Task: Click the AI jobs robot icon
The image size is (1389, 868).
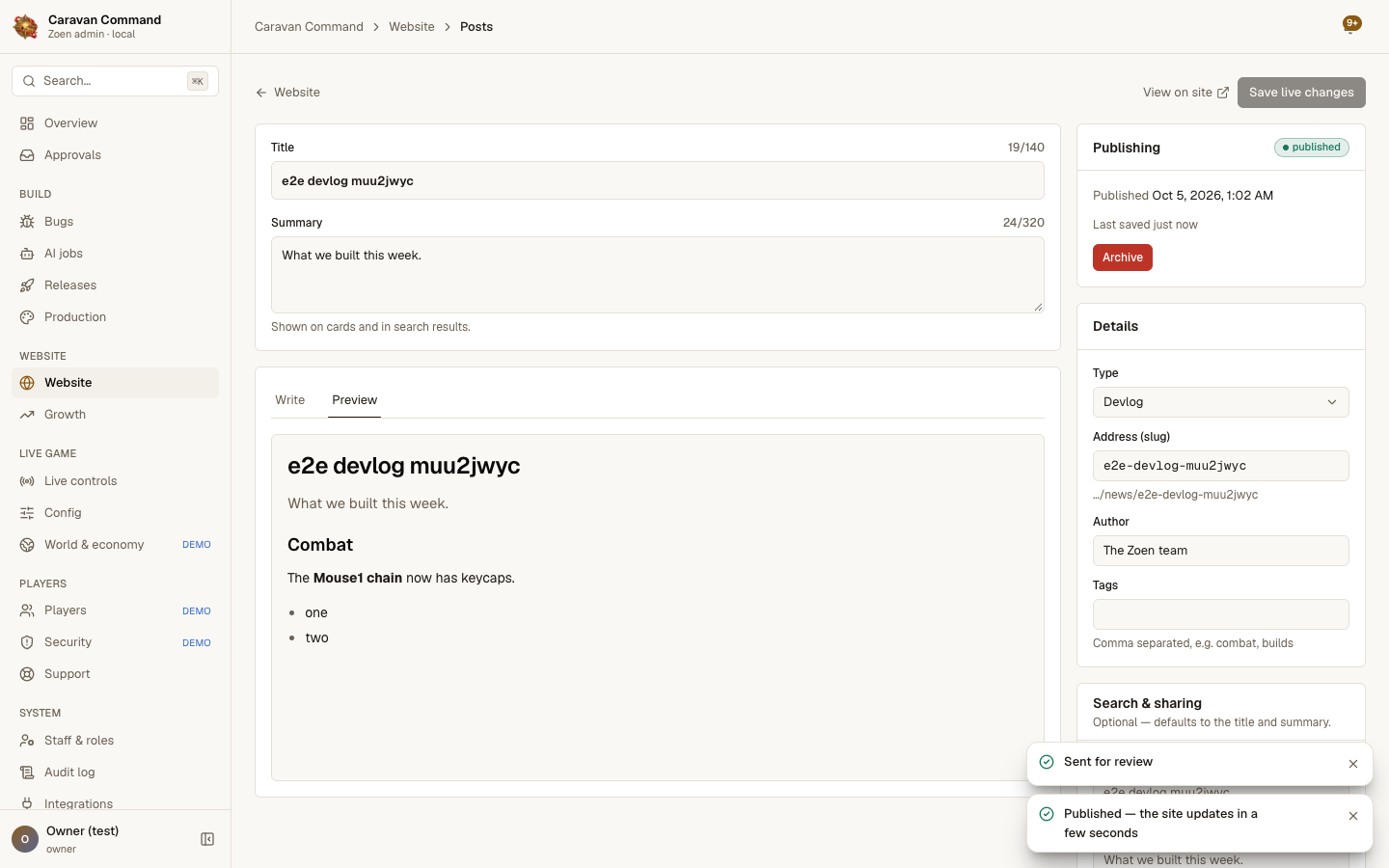Action: point(27,254)
